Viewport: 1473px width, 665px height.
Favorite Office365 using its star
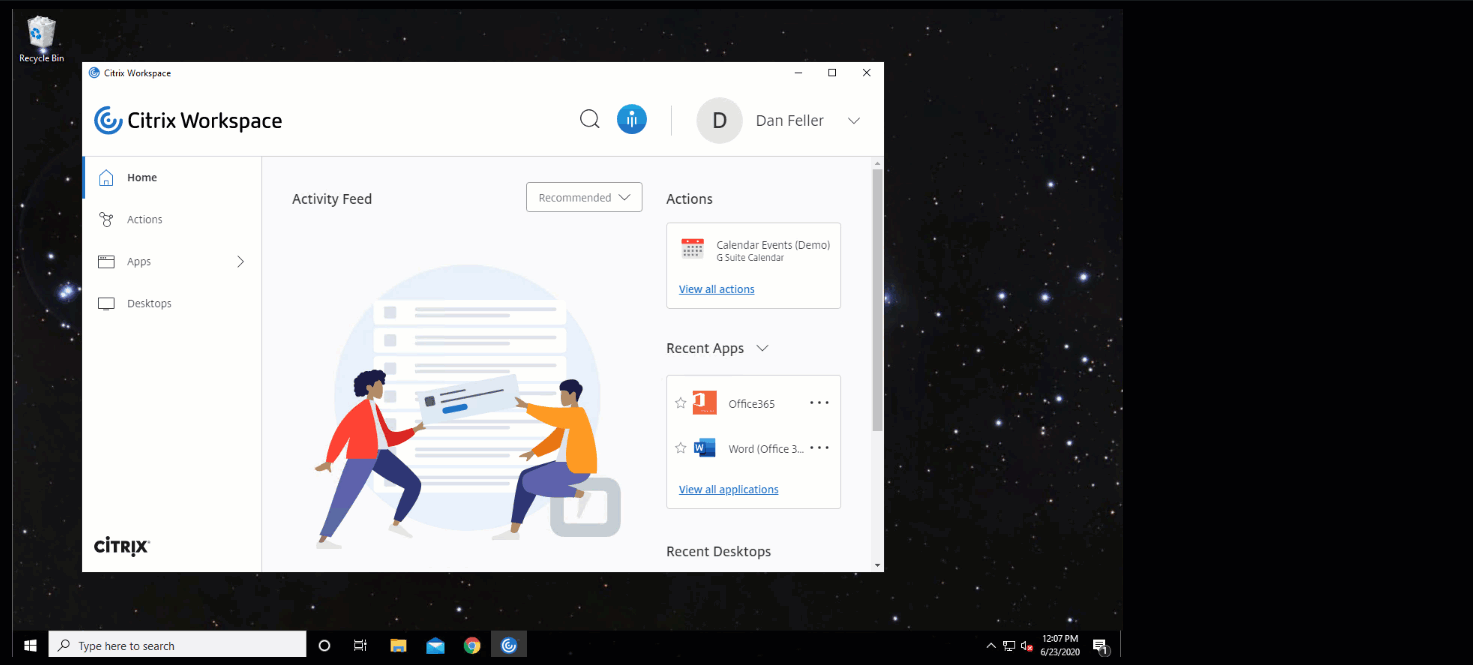[680, 403]
